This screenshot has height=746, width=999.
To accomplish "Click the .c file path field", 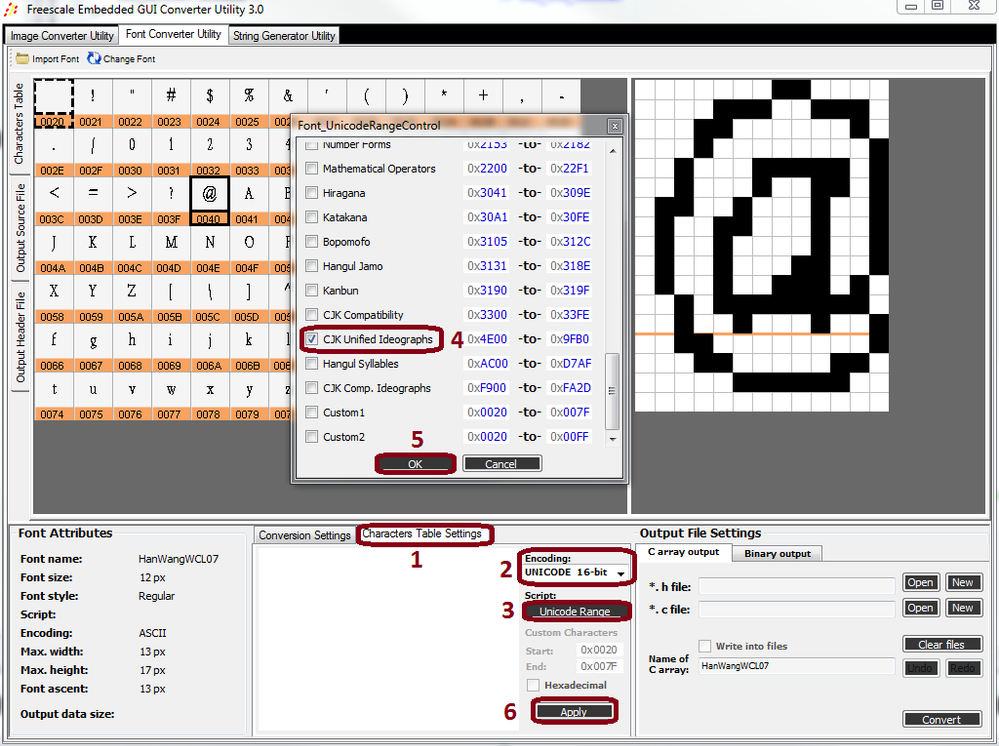I will (796, 610).
